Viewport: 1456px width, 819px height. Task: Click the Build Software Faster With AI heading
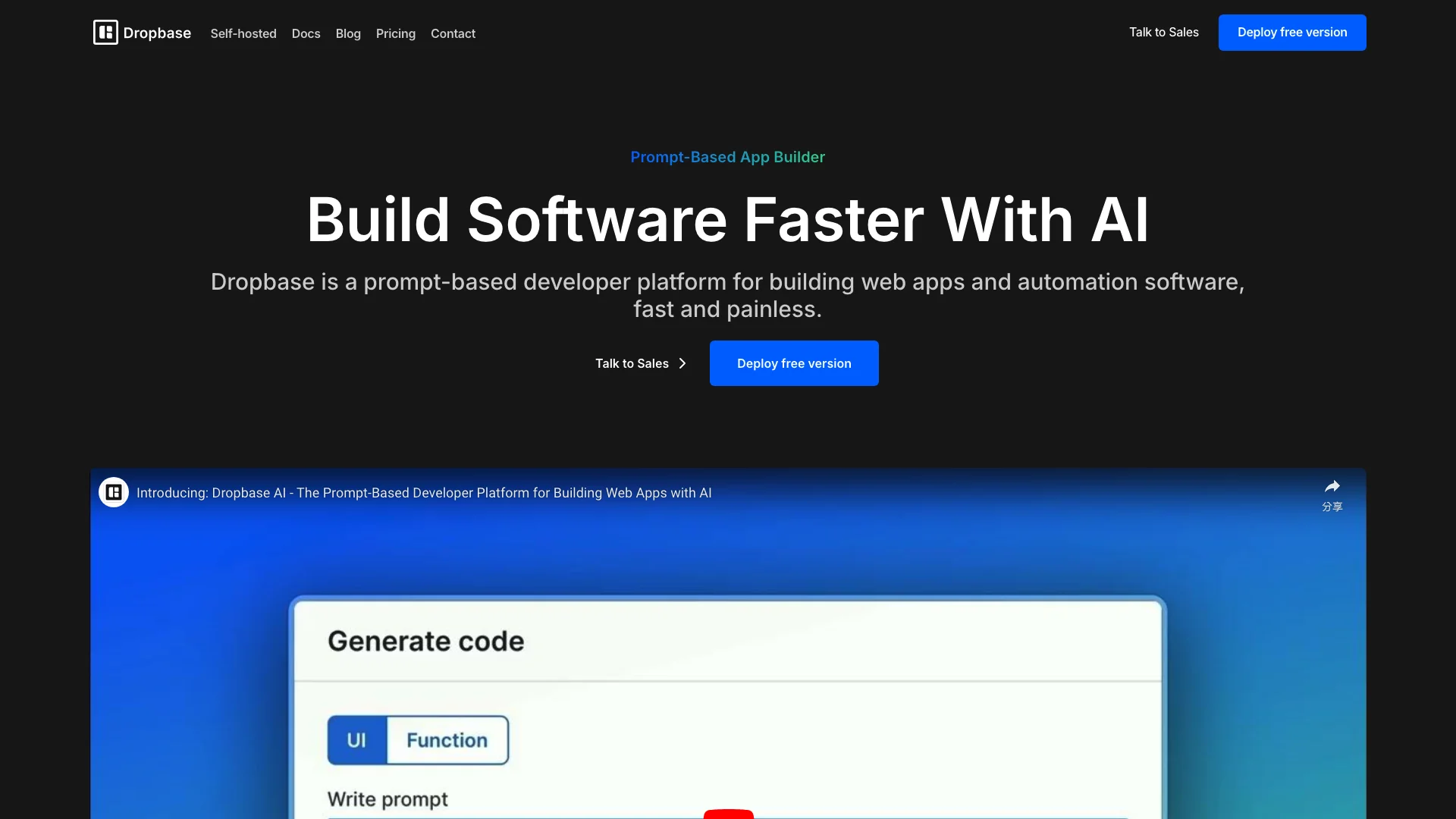tap(728, 220)
